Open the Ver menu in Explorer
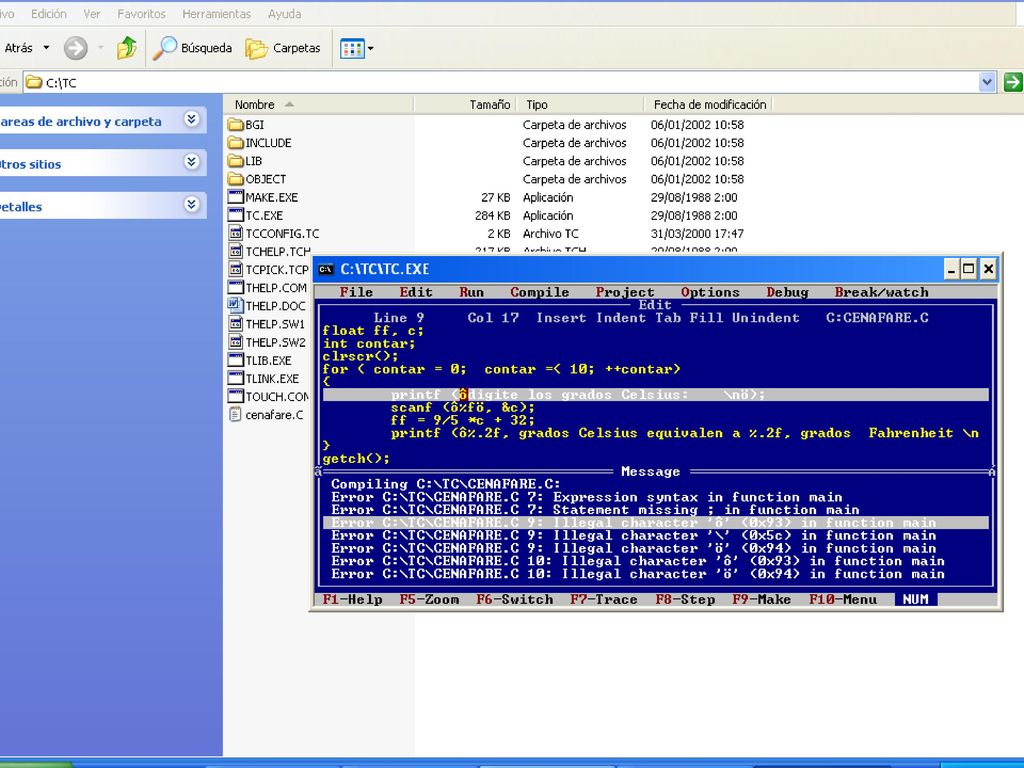Image resolution: width=1024 pixels, height=768 pixels. [x=92, y=14]
